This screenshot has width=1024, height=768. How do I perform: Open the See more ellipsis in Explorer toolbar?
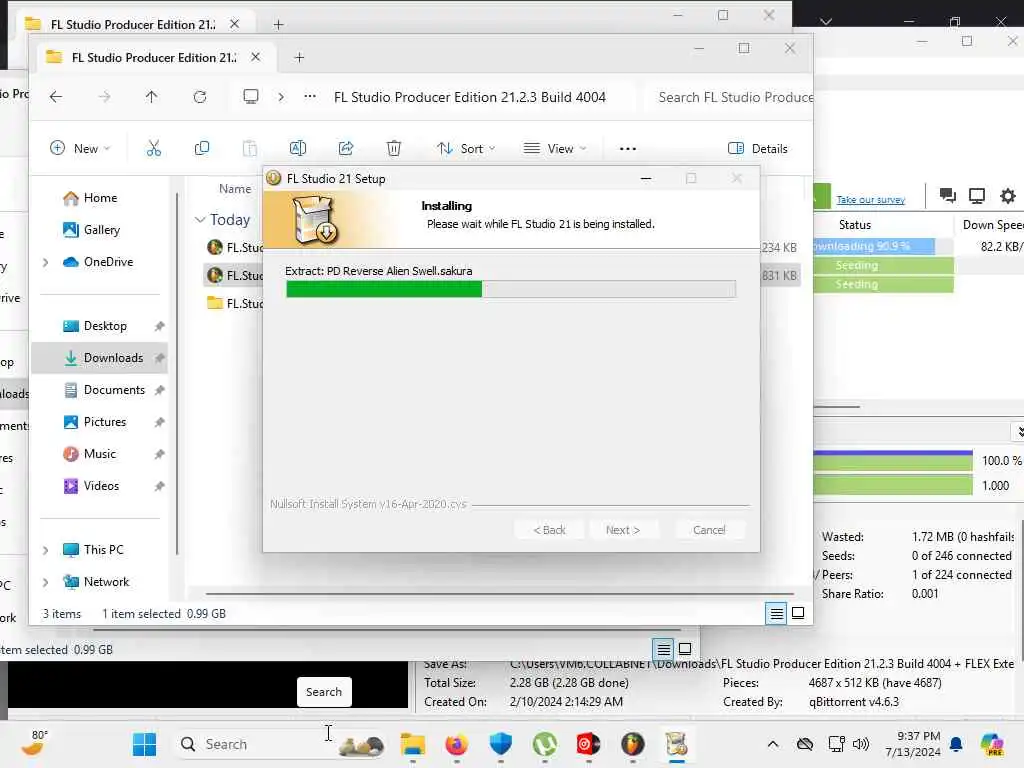click(x=628, y=149)
